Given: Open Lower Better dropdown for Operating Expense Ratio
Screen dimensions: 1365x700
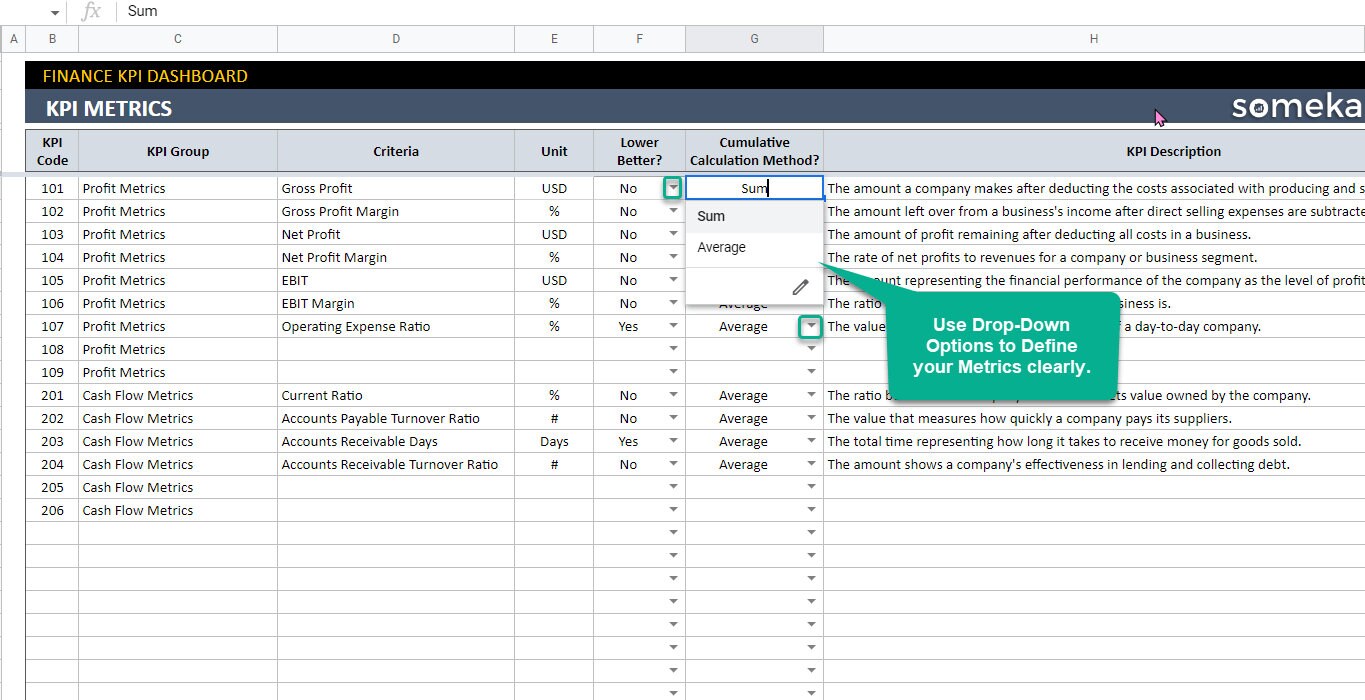Looking at the screenshot, I should (673, 326).
